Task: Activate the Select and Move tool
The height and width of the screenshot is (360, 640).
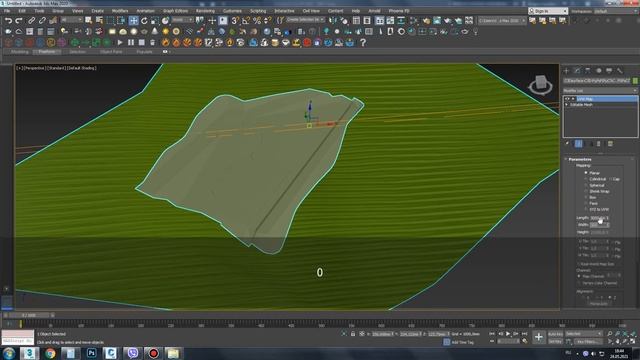Action: click(133, 20)
